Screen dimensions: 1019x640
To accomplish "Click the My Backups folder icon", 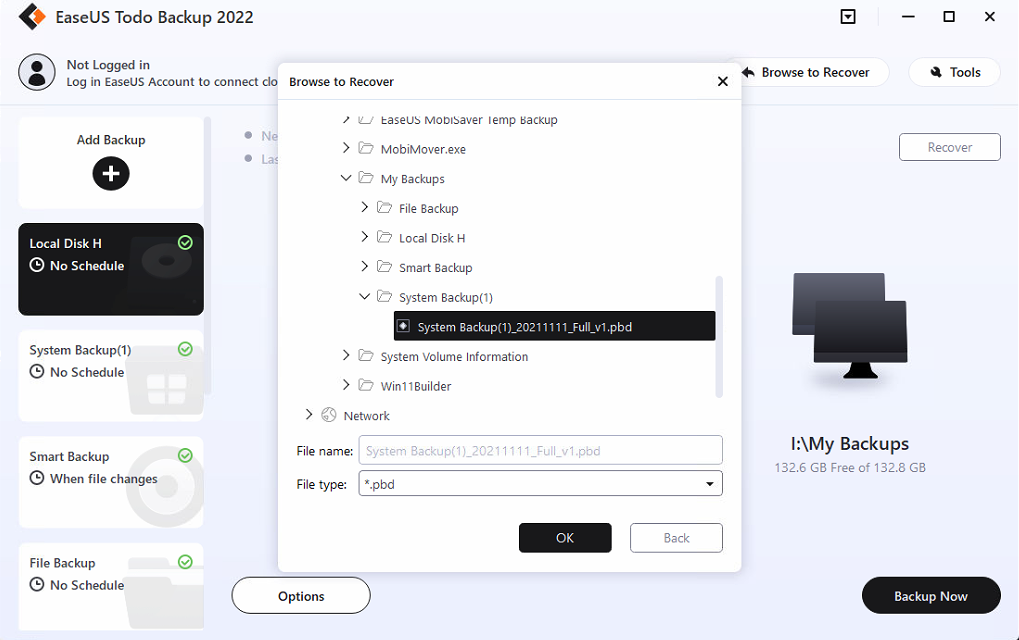I will pyautogui.click(x=366, y=178).
